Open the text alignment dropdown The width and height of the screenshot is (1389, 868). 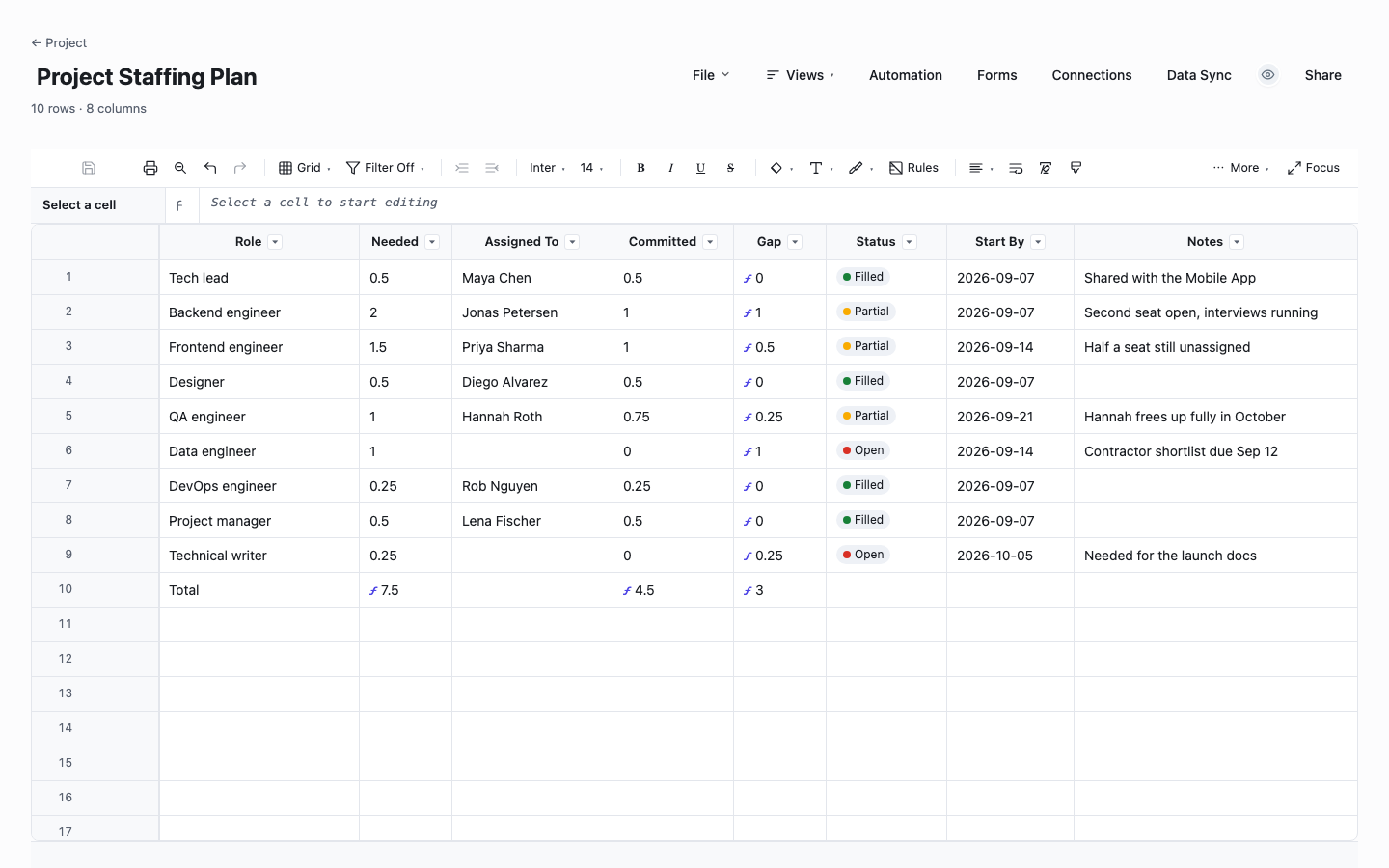click(x=981, y=168)
